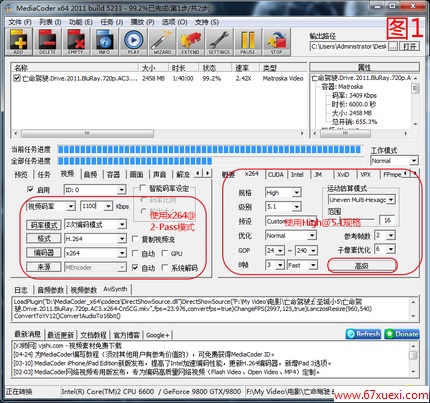Launch the WIZARD toolbar icon

[x=162, y=42]
